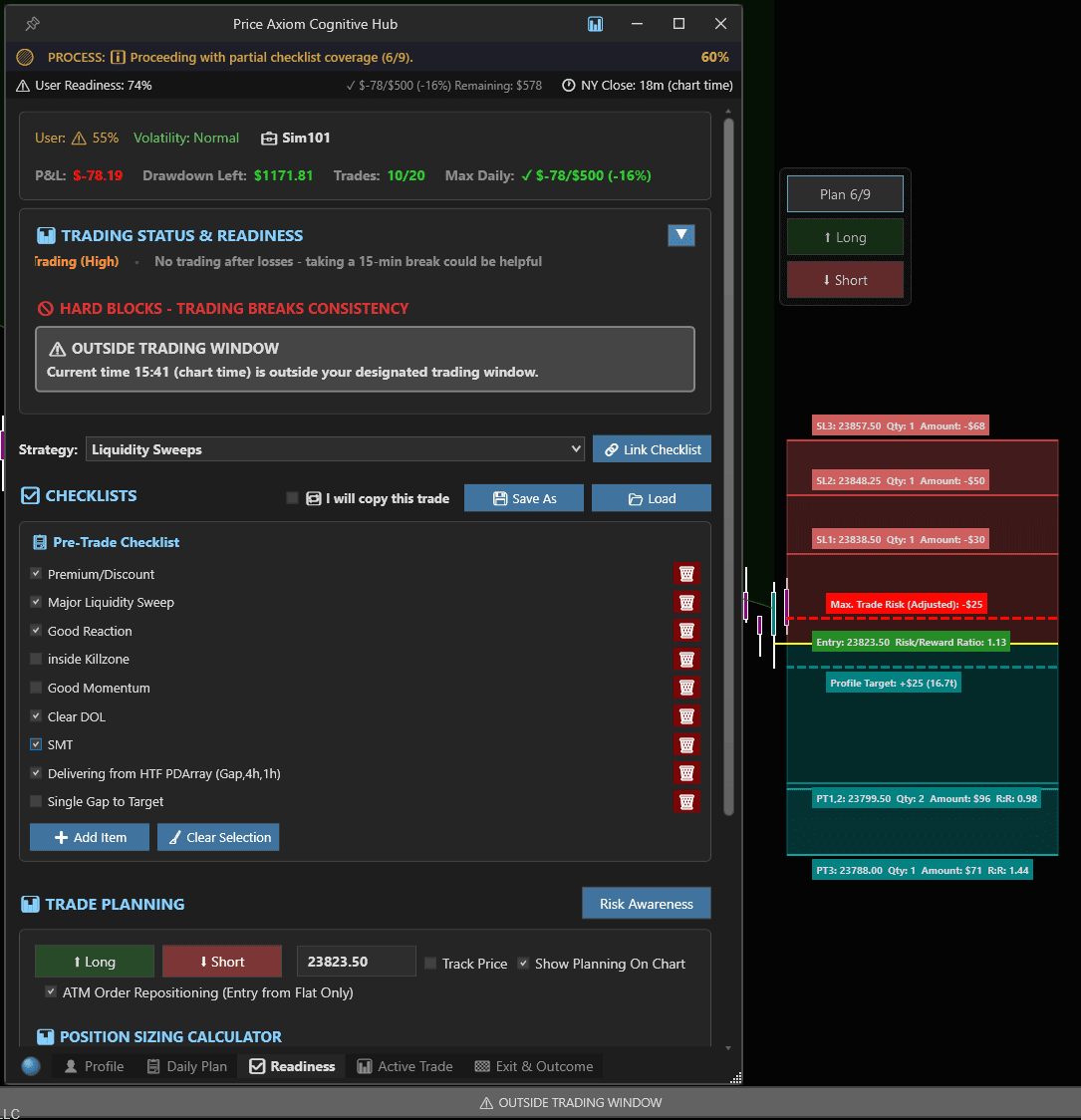This screenshot has width=1081, height=1120.
Task: Click the trash icon beside Clear DOL
Action: 686,715
